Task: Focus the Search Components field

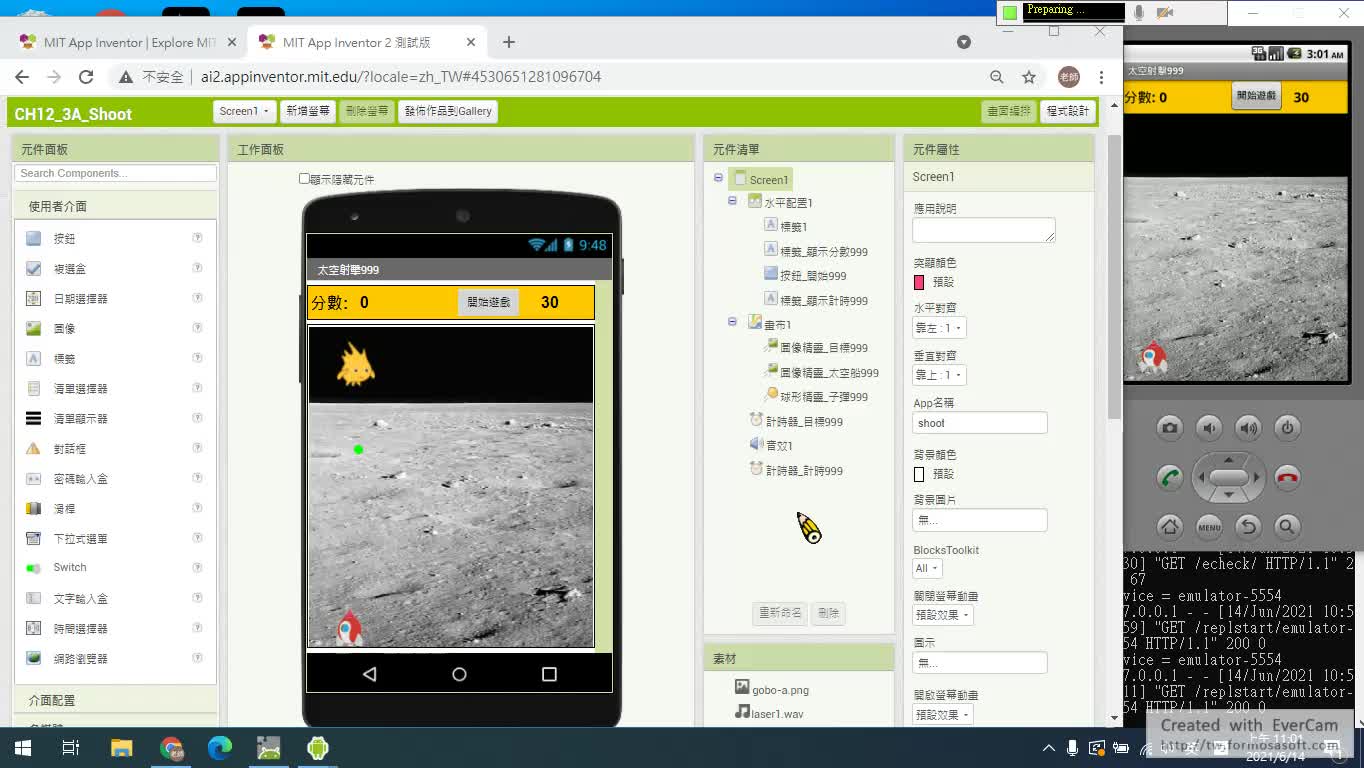Action: pyautogui.click(x=115, y=173)
